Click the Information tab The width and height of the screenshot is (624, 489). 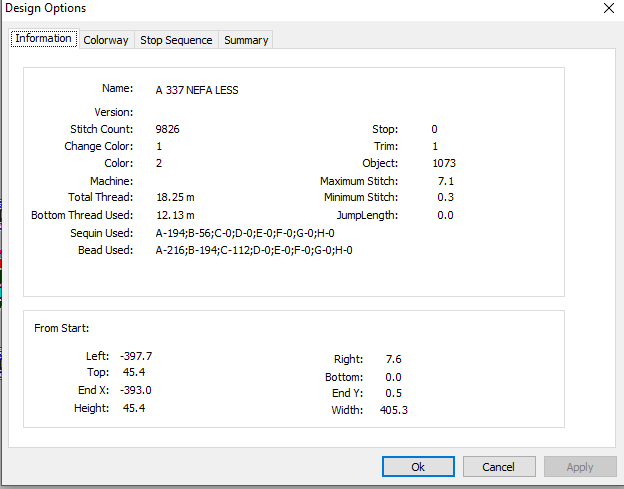coord(44,39)
